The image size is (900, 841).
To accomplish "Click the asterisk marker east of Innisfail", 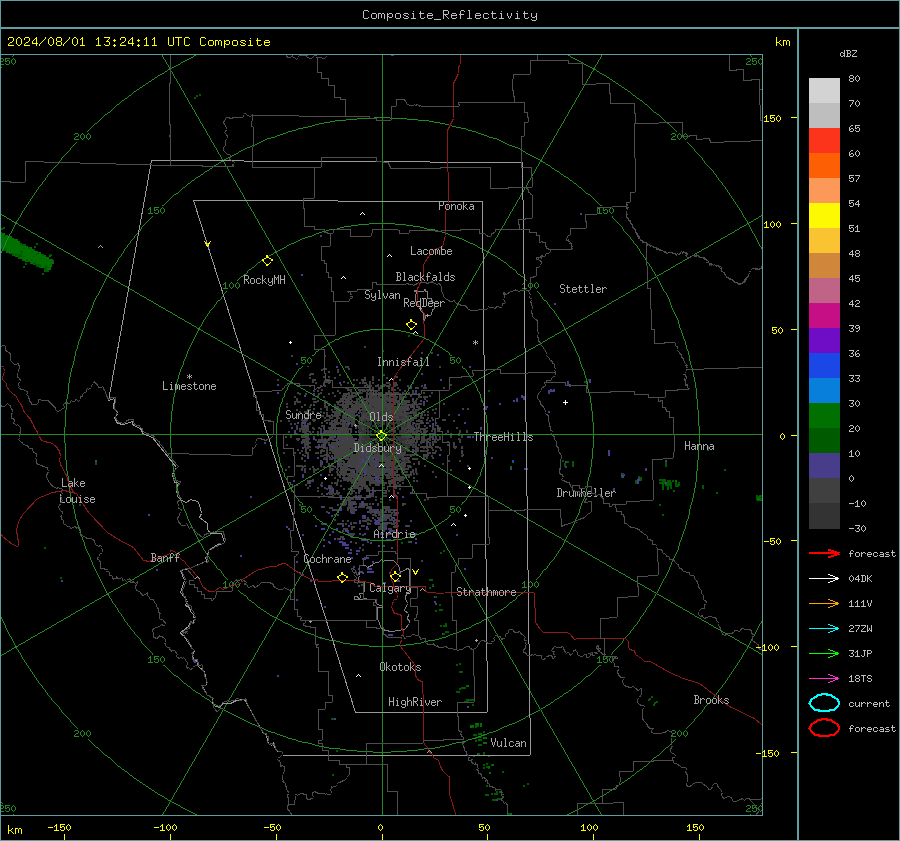I will pyautogui.click(x=475, y=343).
